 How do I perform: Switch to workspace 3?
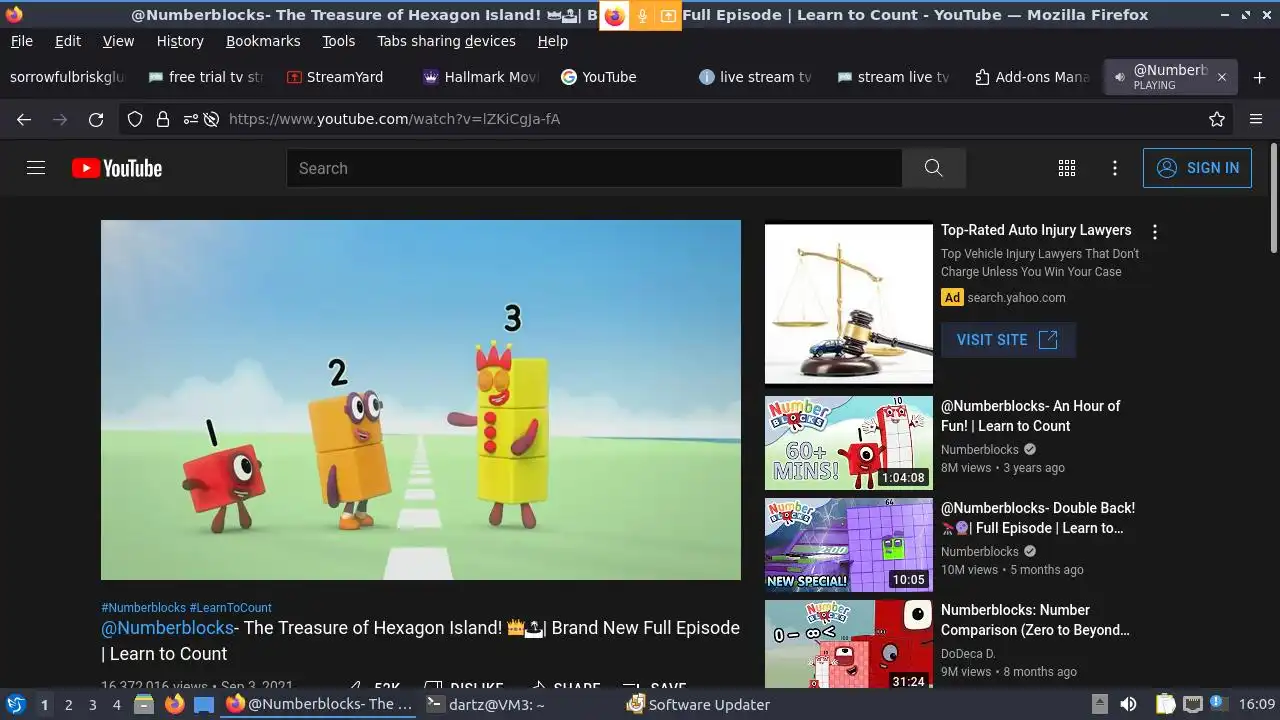[92, 705]
